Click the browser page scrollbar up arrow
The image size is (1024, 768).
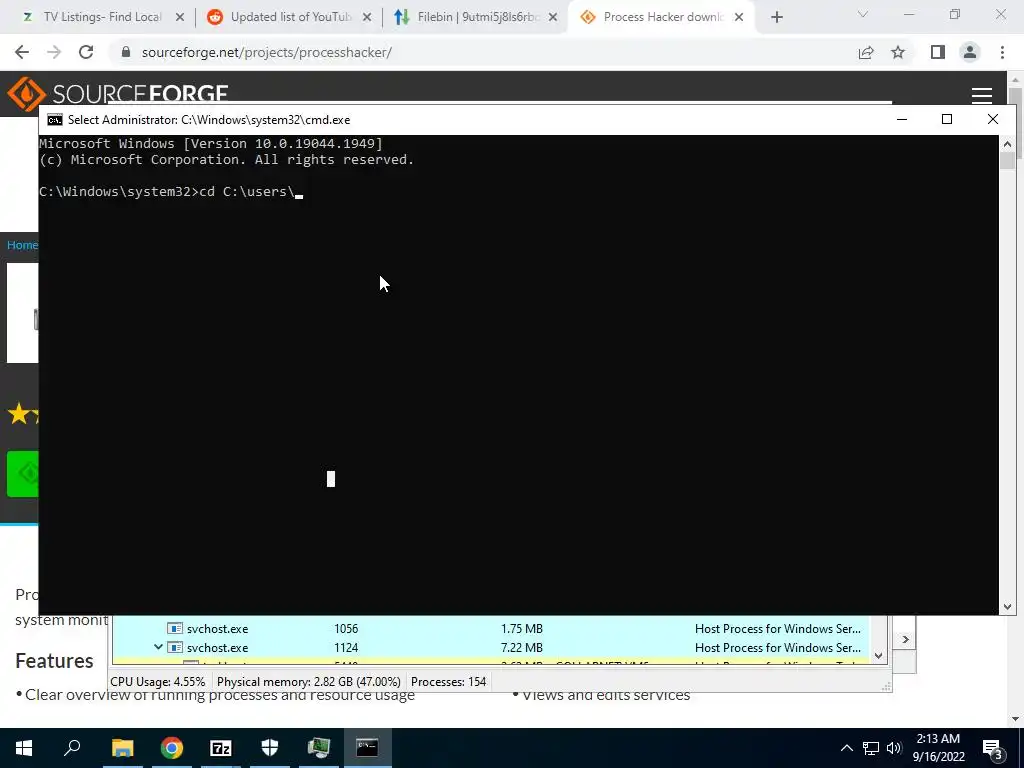1014,80
